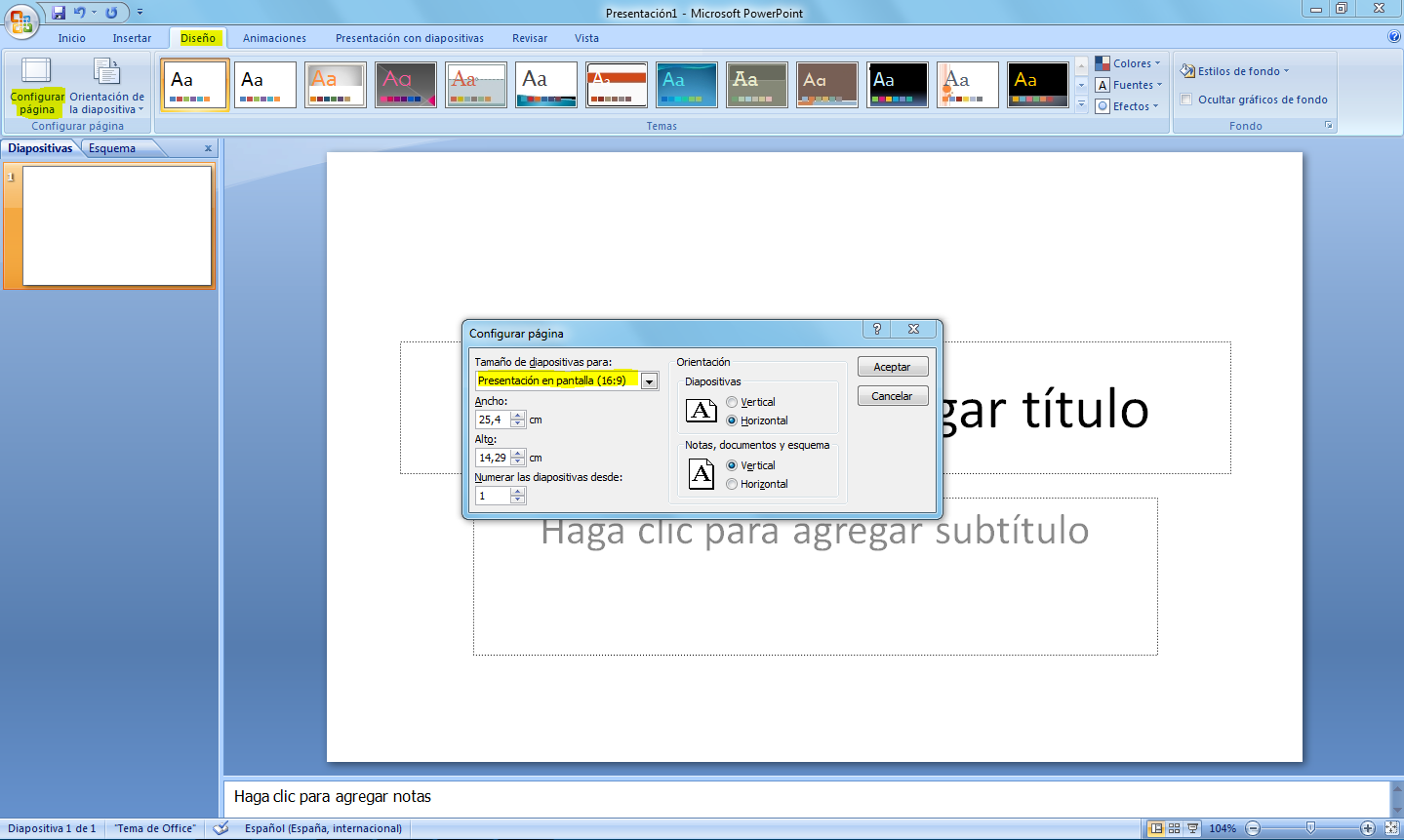1404x840 pixels.
Task: Open the undo history dropdown arrow
Action: [95, 13]
